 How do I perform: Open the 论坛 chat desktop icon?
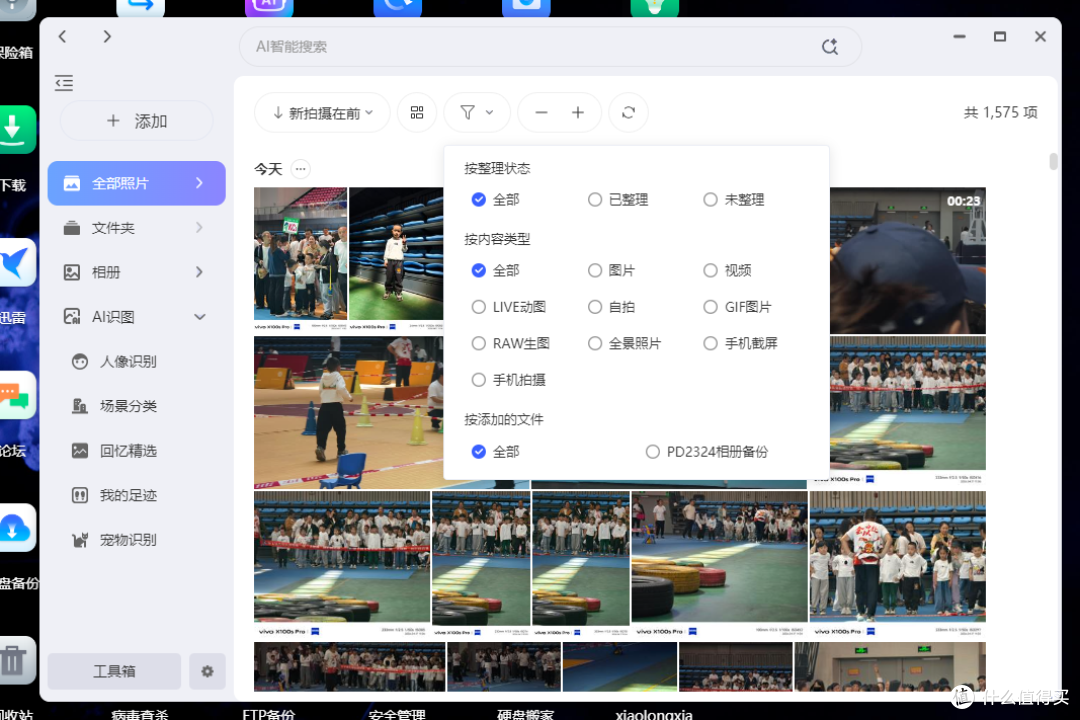point(17,395)
